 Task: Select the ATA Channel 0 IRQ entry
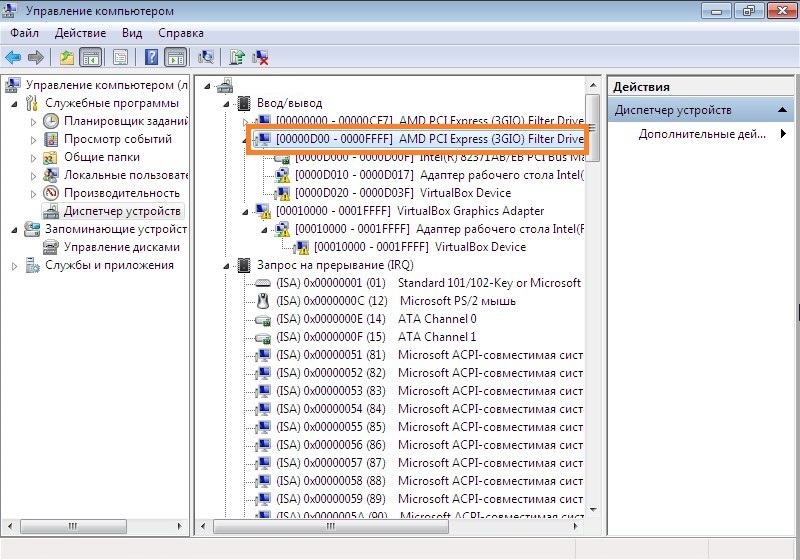(x=437, y=319)
